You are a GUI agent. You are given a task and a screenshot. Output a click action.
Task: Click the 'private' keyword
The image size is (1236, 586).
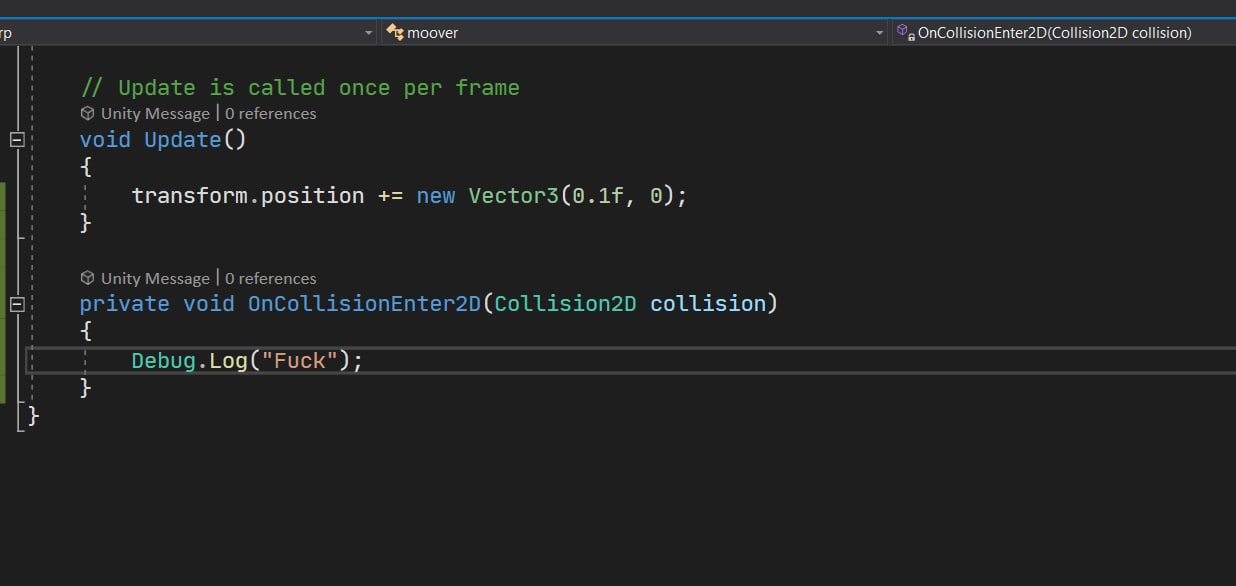coord(125,304)
